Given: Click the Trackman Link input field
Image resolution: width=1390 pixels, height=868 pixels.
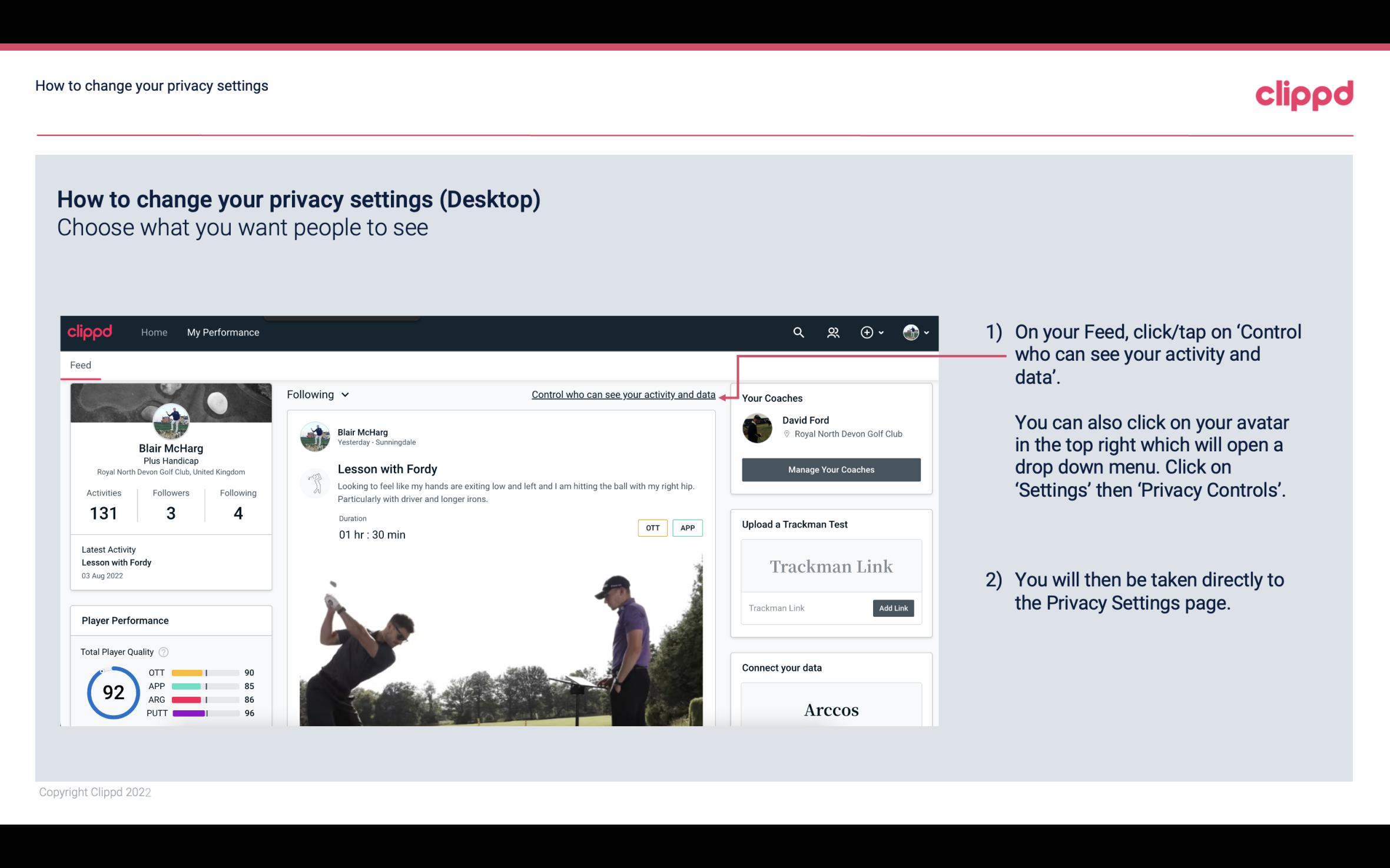Looking at the screenshot, I should (805, 608).
